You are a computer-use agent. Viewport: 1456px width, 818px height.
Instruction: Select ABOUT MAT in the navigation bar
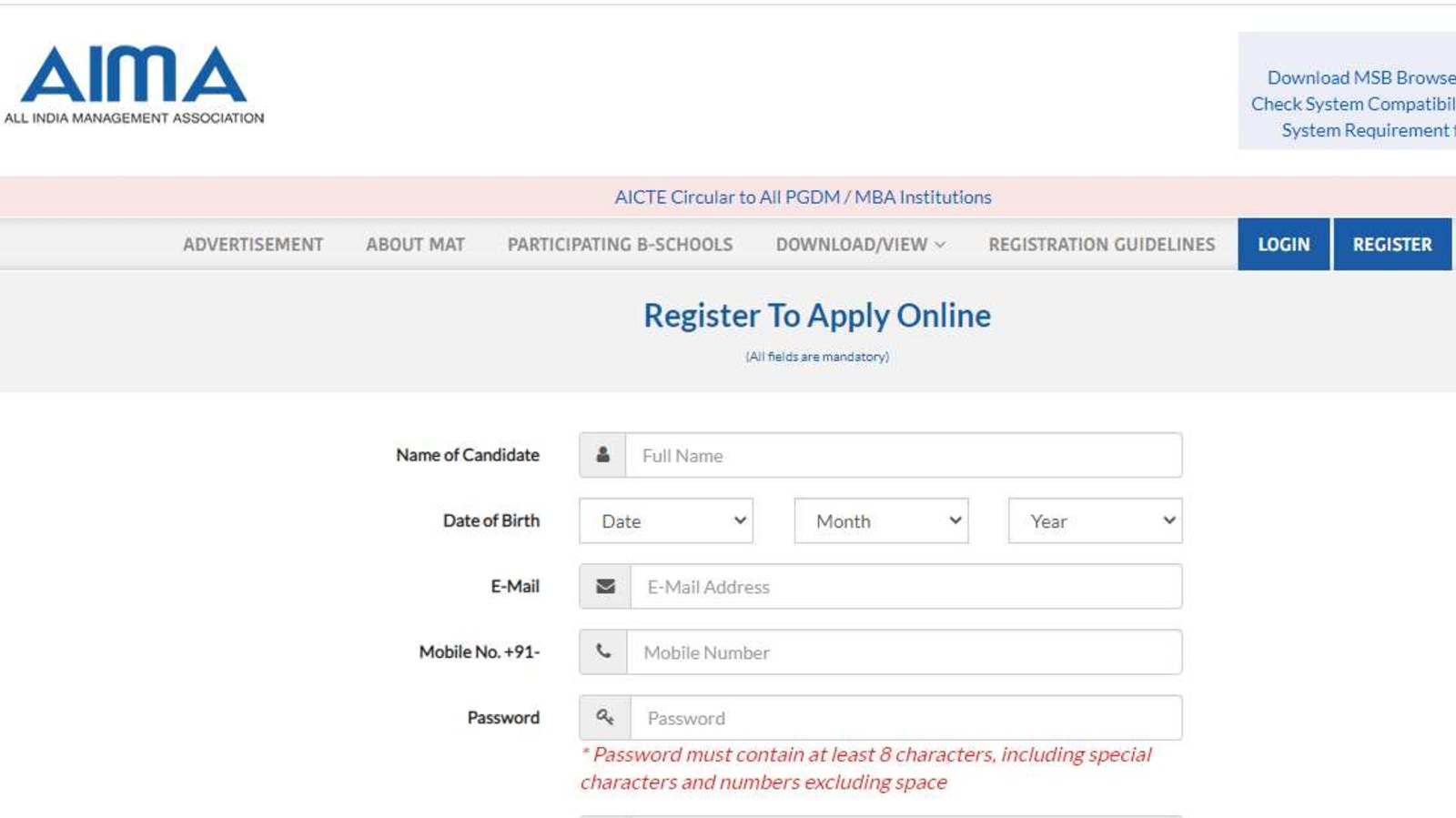(415, 244)
